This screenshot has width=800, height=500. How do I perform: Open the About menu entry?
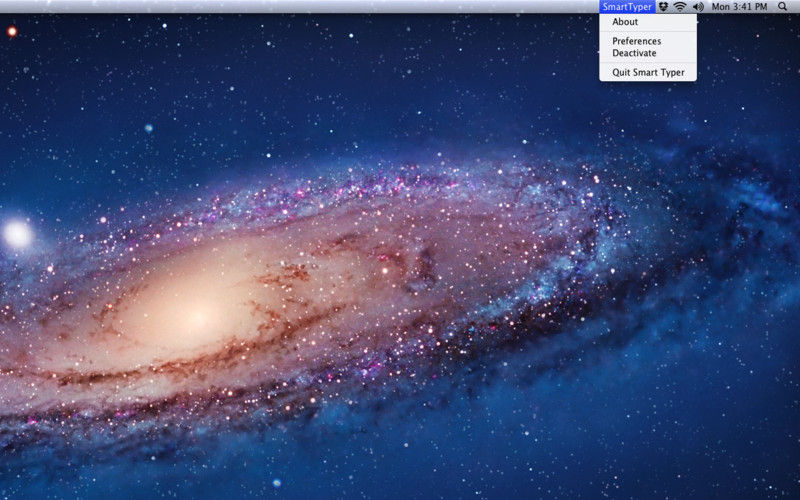pos(648,22)
